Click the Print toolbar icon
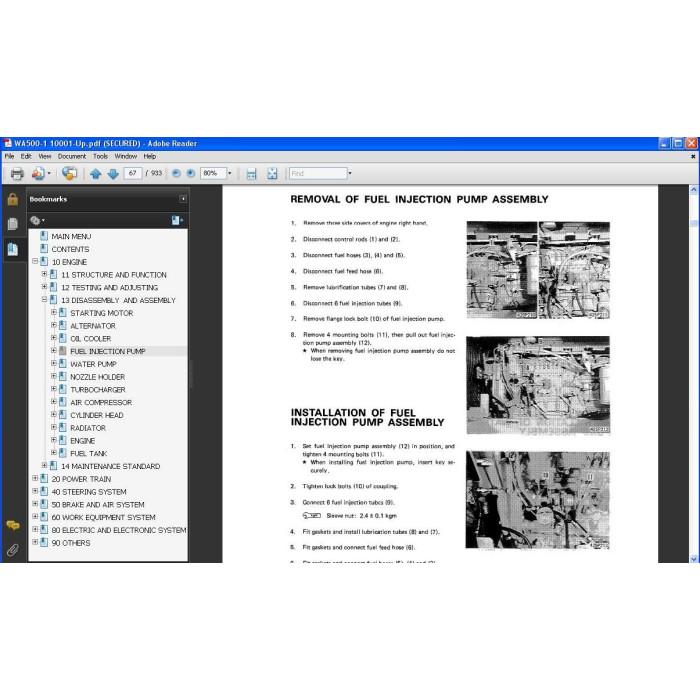 click(17, 173)
